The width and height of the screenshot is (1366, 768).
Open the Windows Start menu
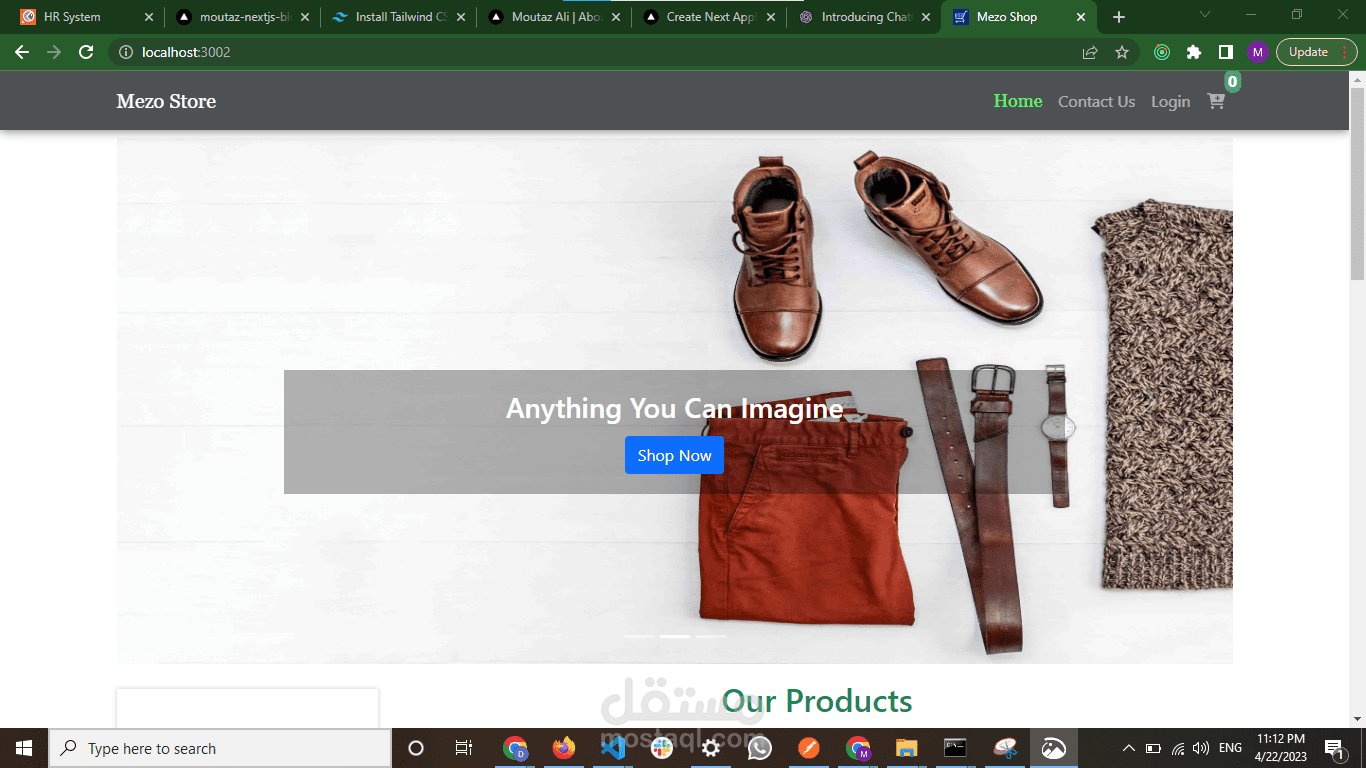(24, 748)
